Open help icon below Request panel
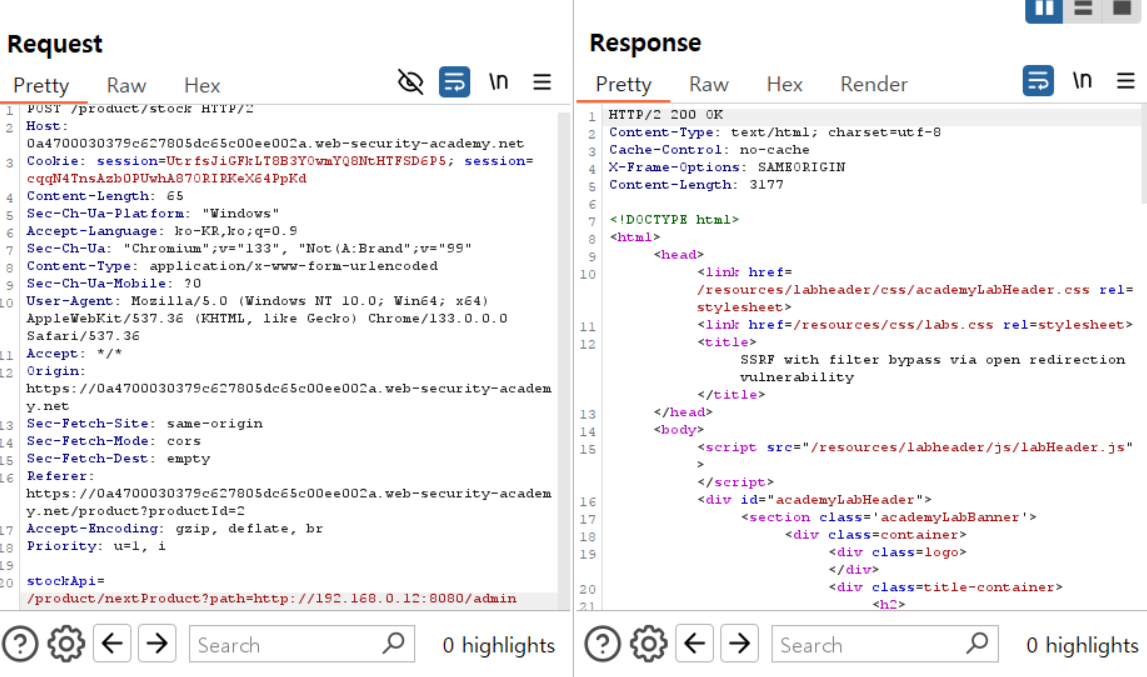 [x=20, y=645]
